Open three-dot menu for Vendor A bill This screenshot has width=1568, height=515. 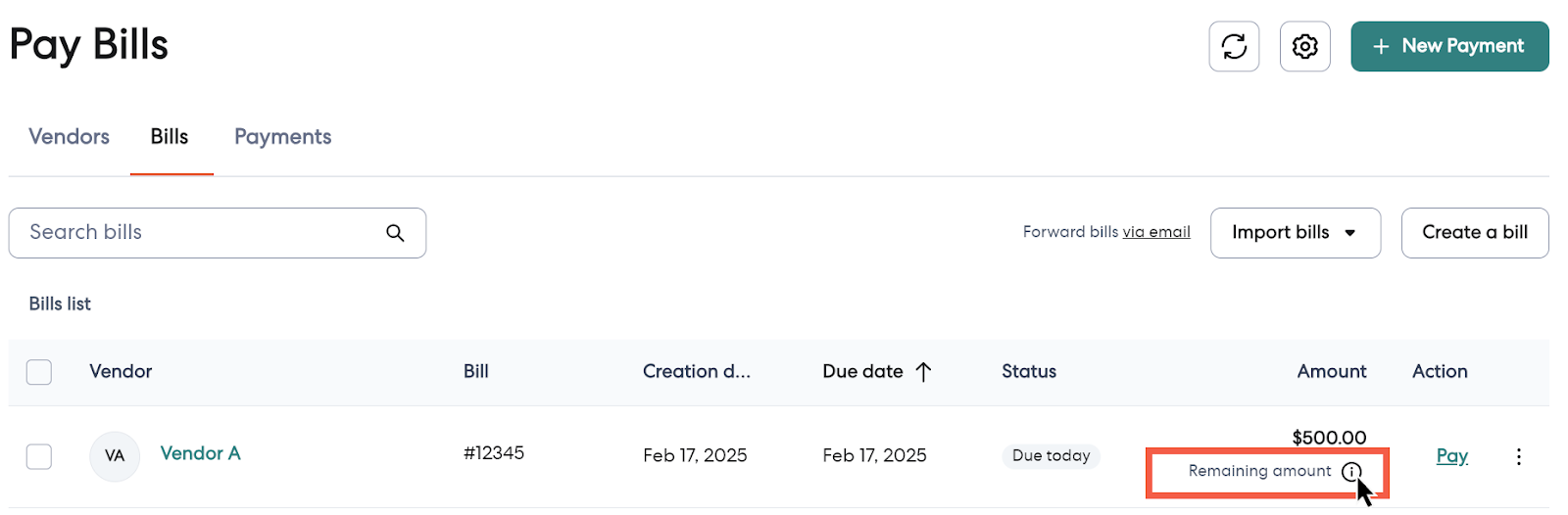click(x=1518, y=456)
